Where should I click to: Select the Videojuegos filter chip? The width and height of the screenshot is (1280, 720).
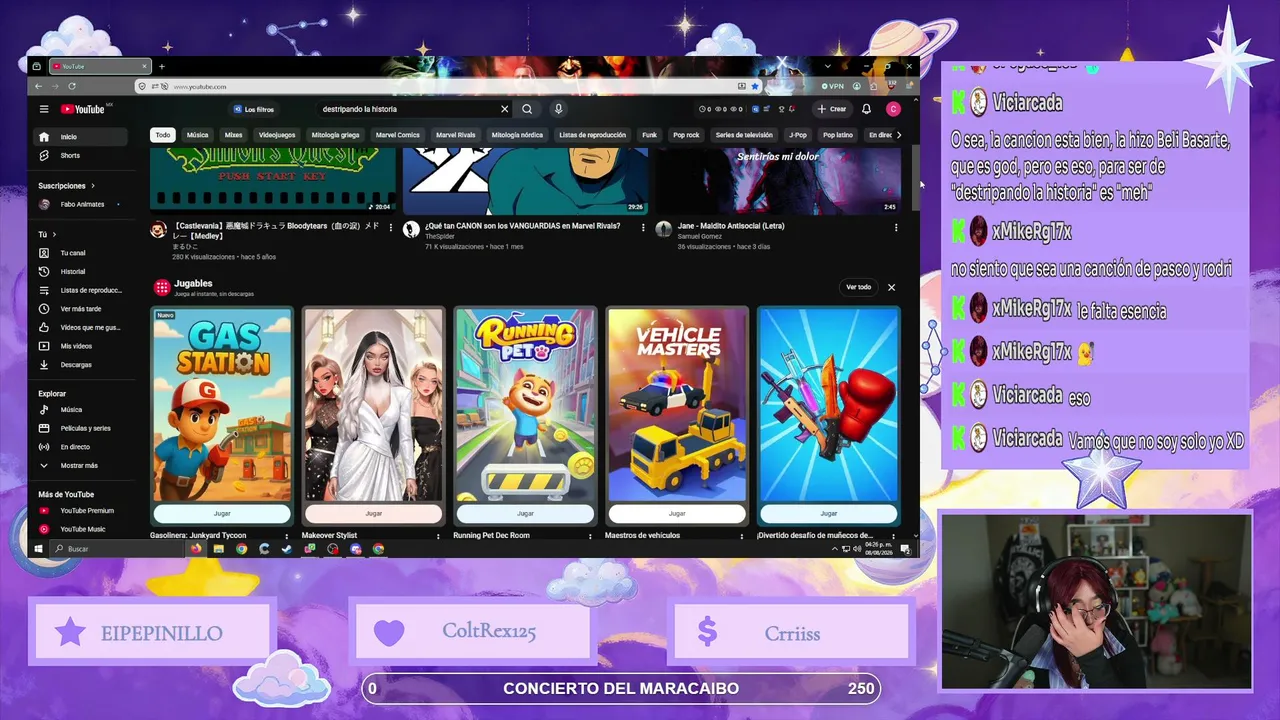click(277, 135)
